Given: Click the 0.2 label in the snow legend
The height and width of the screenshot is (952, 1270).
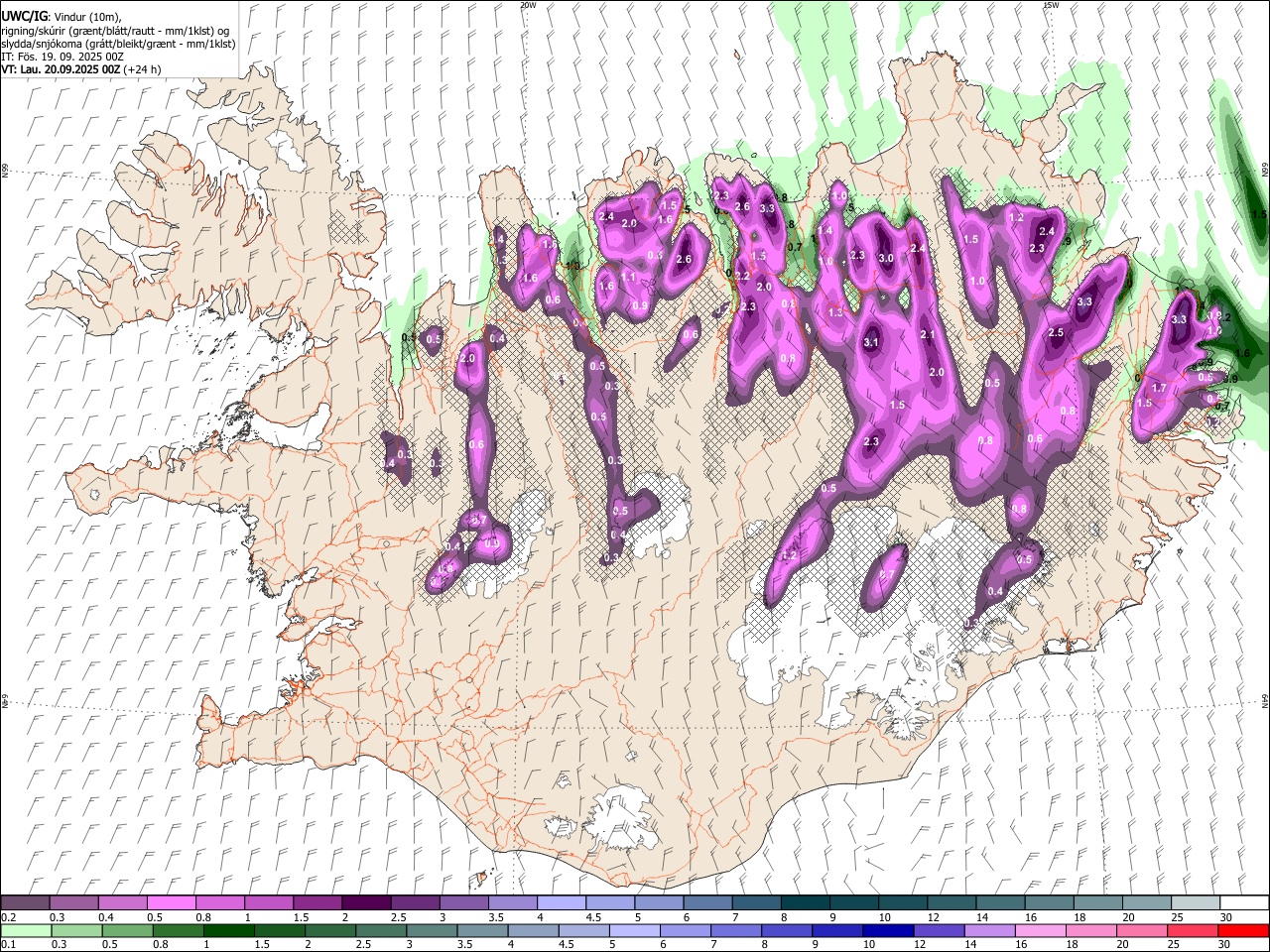Looking at the screenshot, I should coord(8,917).
